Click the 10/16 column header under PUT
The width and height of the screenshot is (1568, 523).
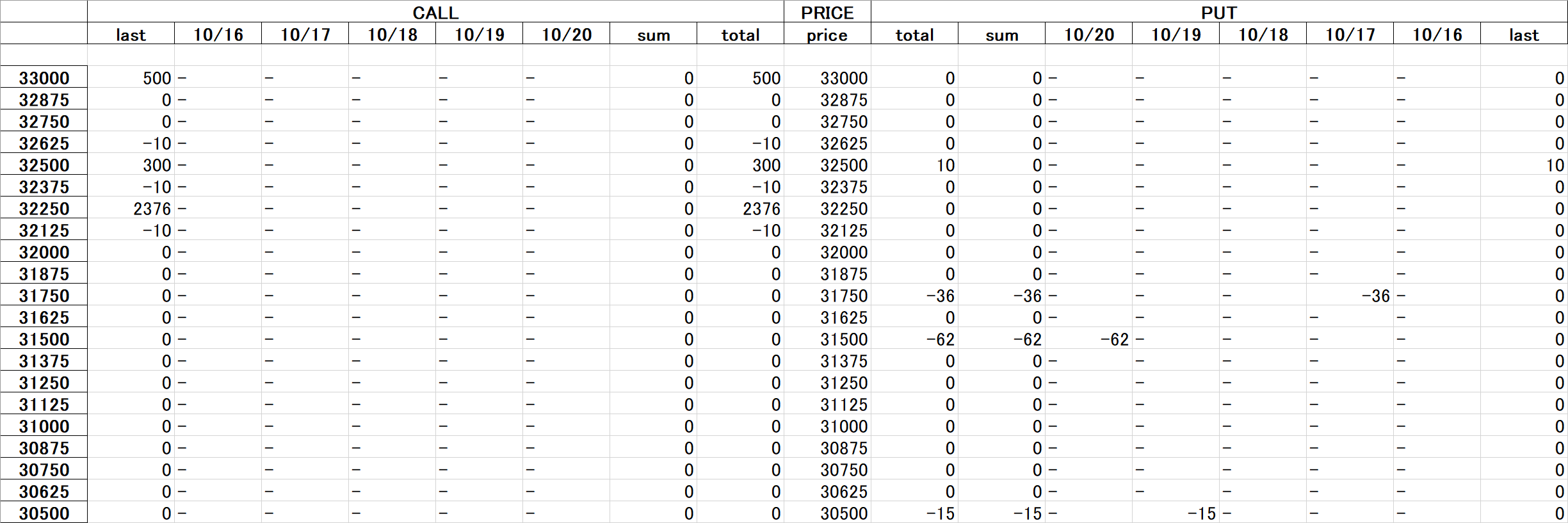point(1437,35)
